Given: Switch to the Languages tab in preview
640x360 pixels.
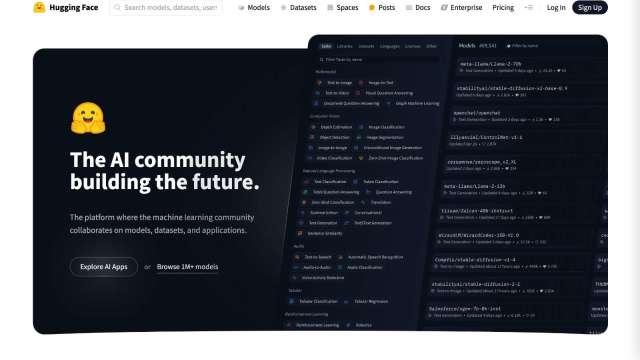Looking at the screenshot, I should tap(389, 46).
